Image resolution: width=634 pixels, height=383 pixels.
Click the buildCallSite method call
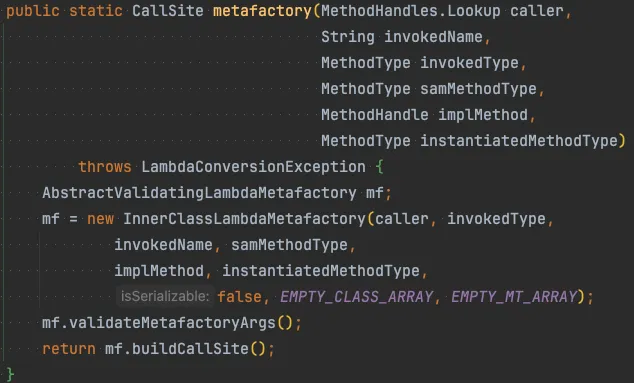point(190,349)
